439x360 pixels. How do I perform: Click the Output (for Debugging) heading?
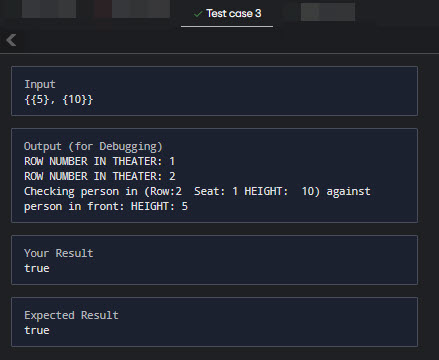tap(93, 146)
